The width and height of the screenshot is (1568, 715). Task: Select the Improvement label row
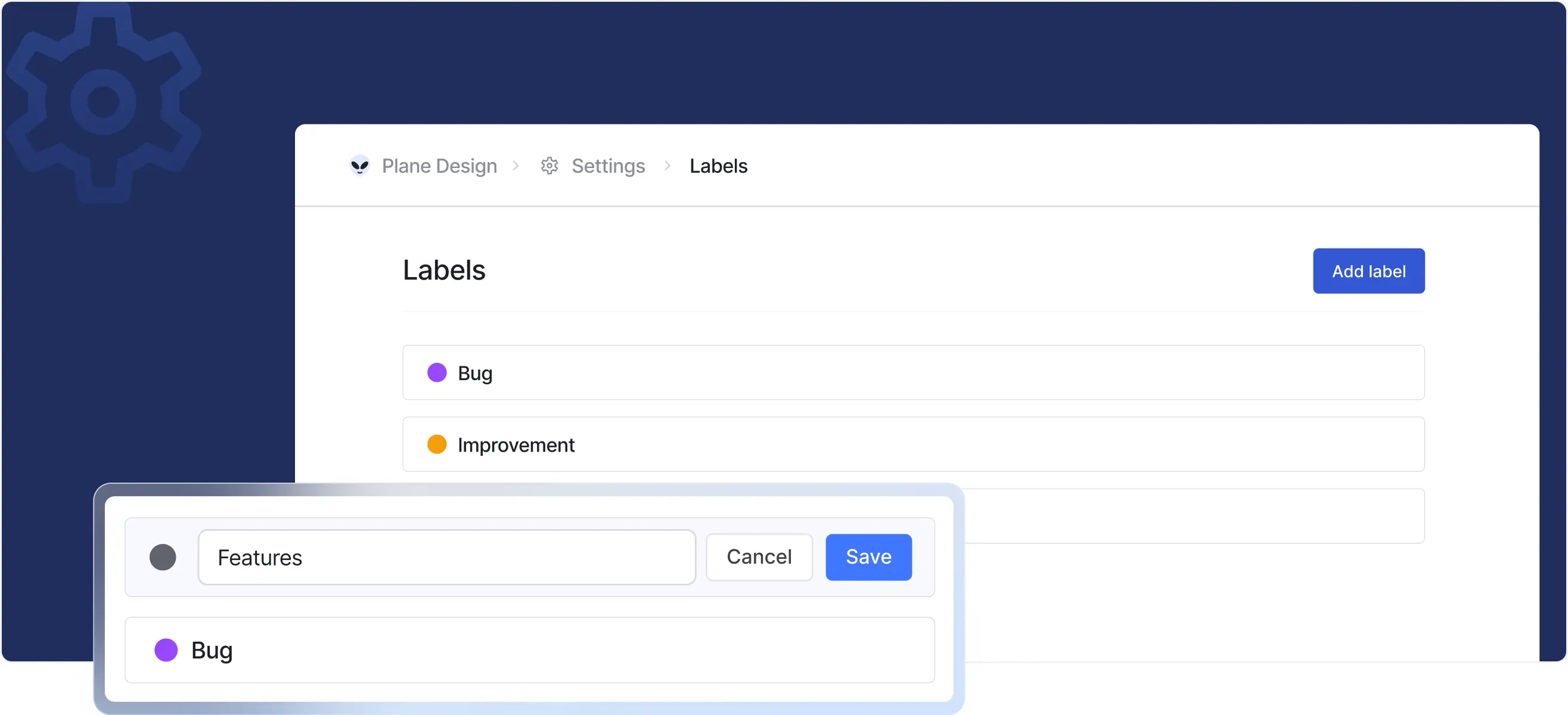913,444
